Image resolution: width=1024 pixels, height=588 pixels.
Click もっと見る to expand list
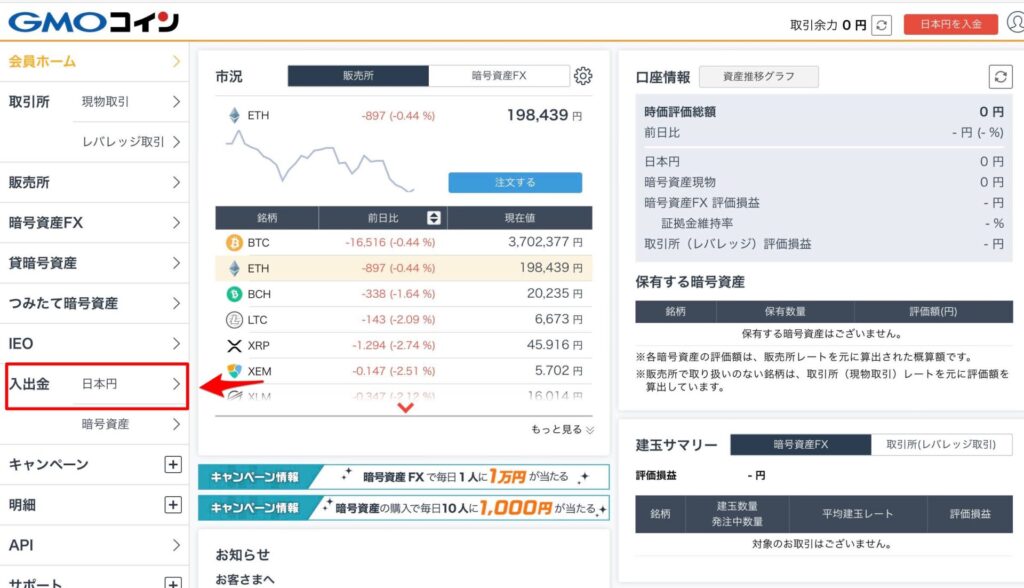[562, 429]
